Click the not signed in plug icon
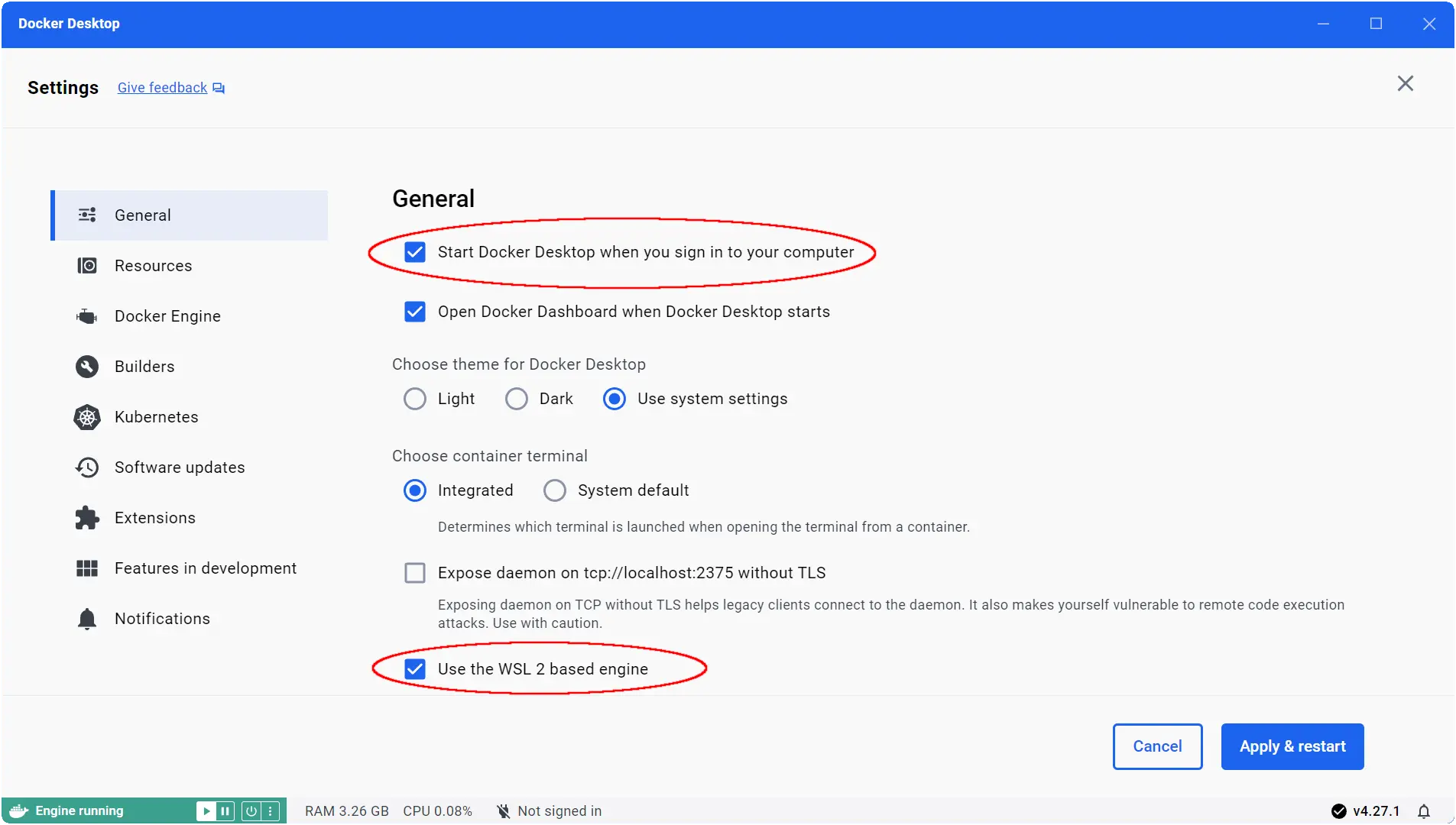Screen dimensions: 1456x825 [503, 811]
